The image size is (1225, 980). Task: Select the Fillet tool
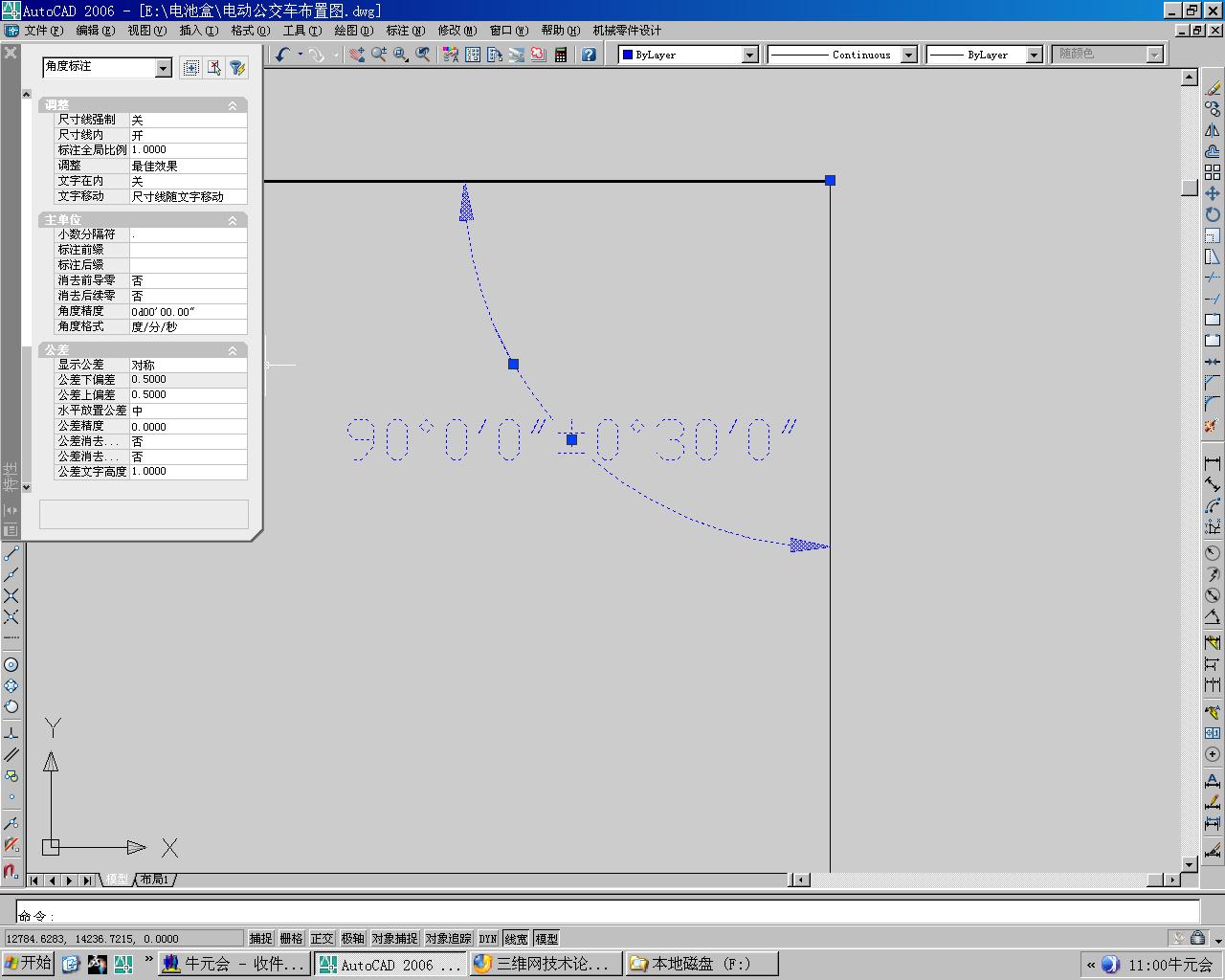coord(1213,404)
